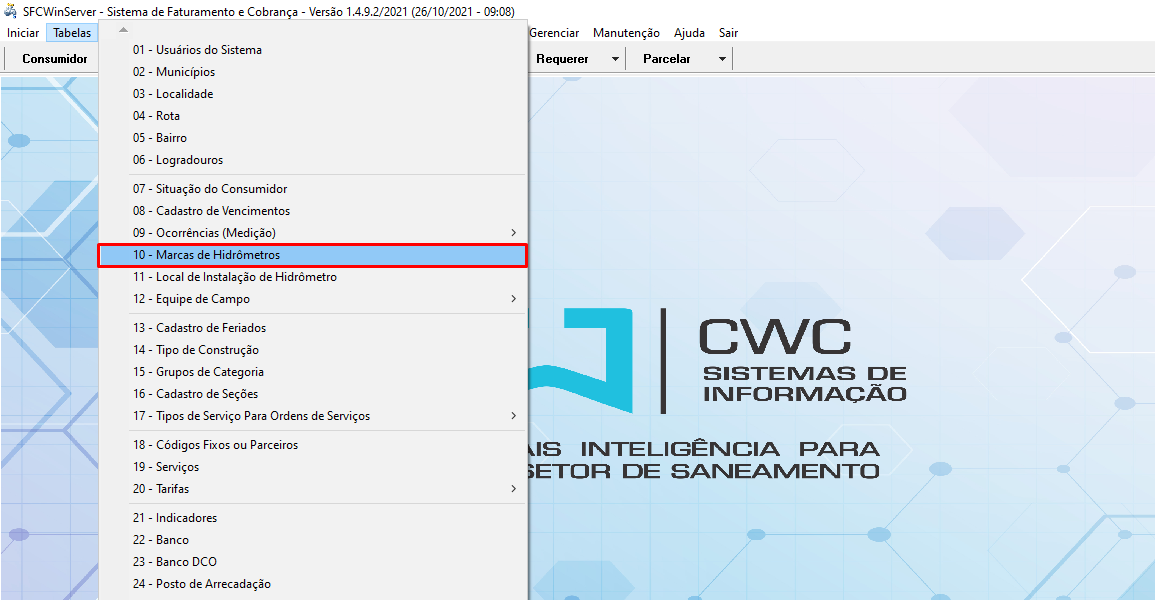Click the Consumidor toolbar button
The width and height of the screenshot is (1155, 600).
pyautogui.click(x=55, y=59)
